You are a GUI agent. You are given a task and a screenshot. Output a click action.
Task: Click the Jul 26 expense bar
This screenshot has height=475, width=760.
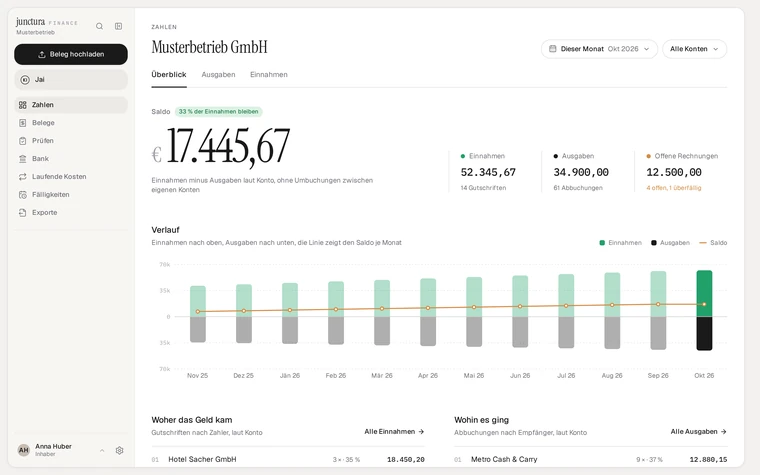click(x=566, y=332)
